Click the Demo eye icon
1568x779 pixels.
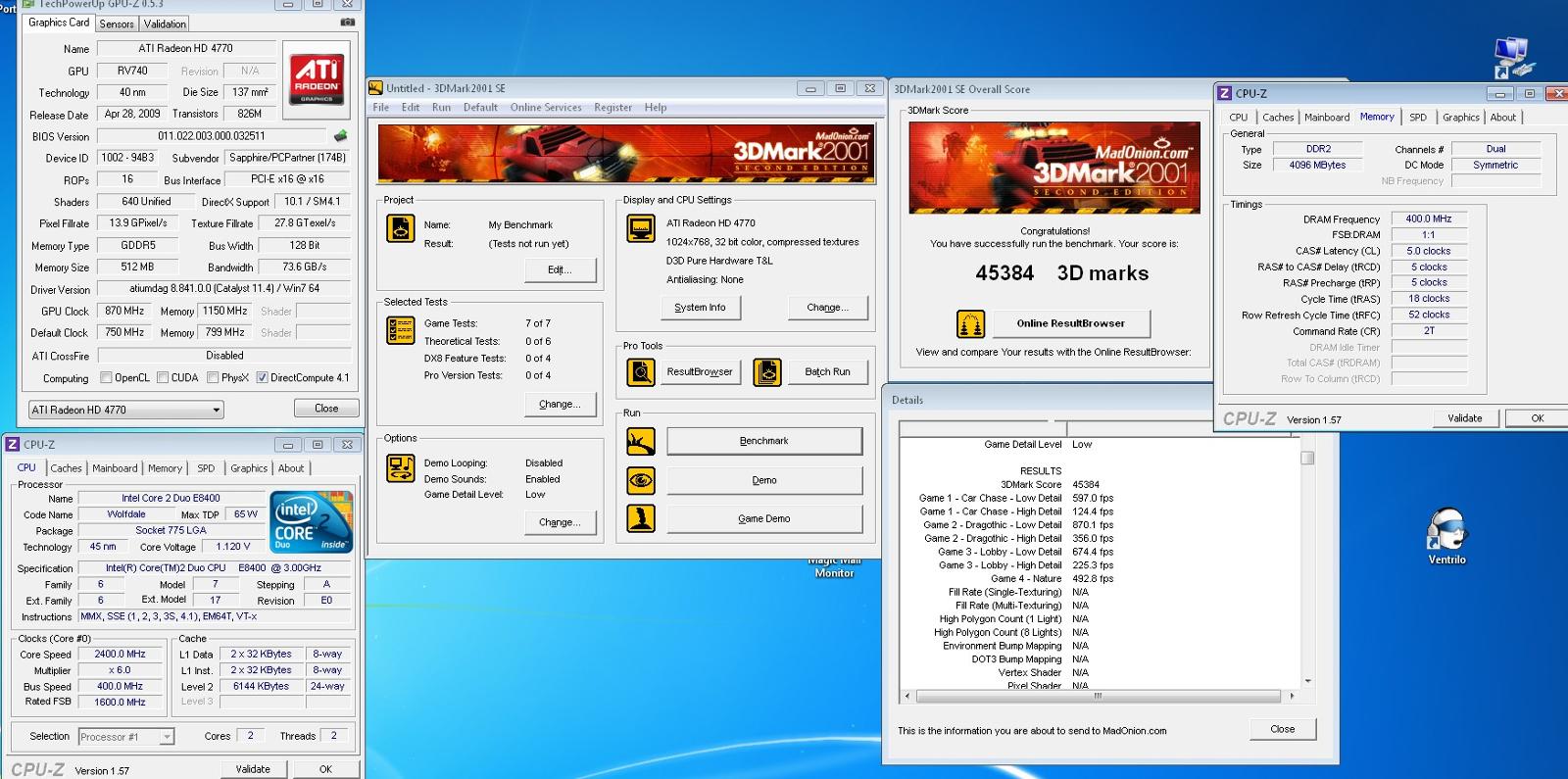[x=640, y=480]
